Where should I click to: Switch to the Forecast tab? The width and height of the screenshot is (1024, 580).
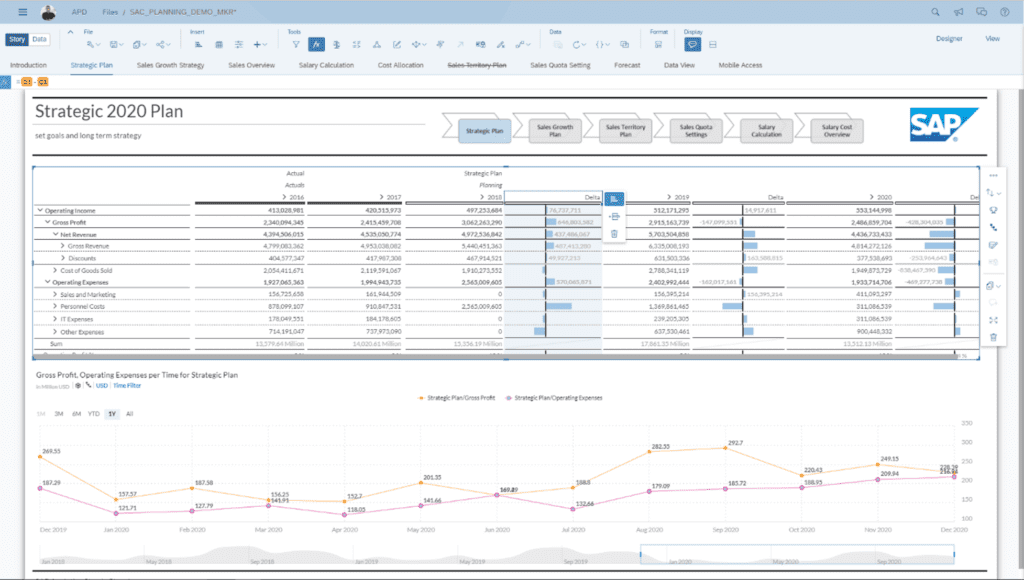tap(627, 65)
